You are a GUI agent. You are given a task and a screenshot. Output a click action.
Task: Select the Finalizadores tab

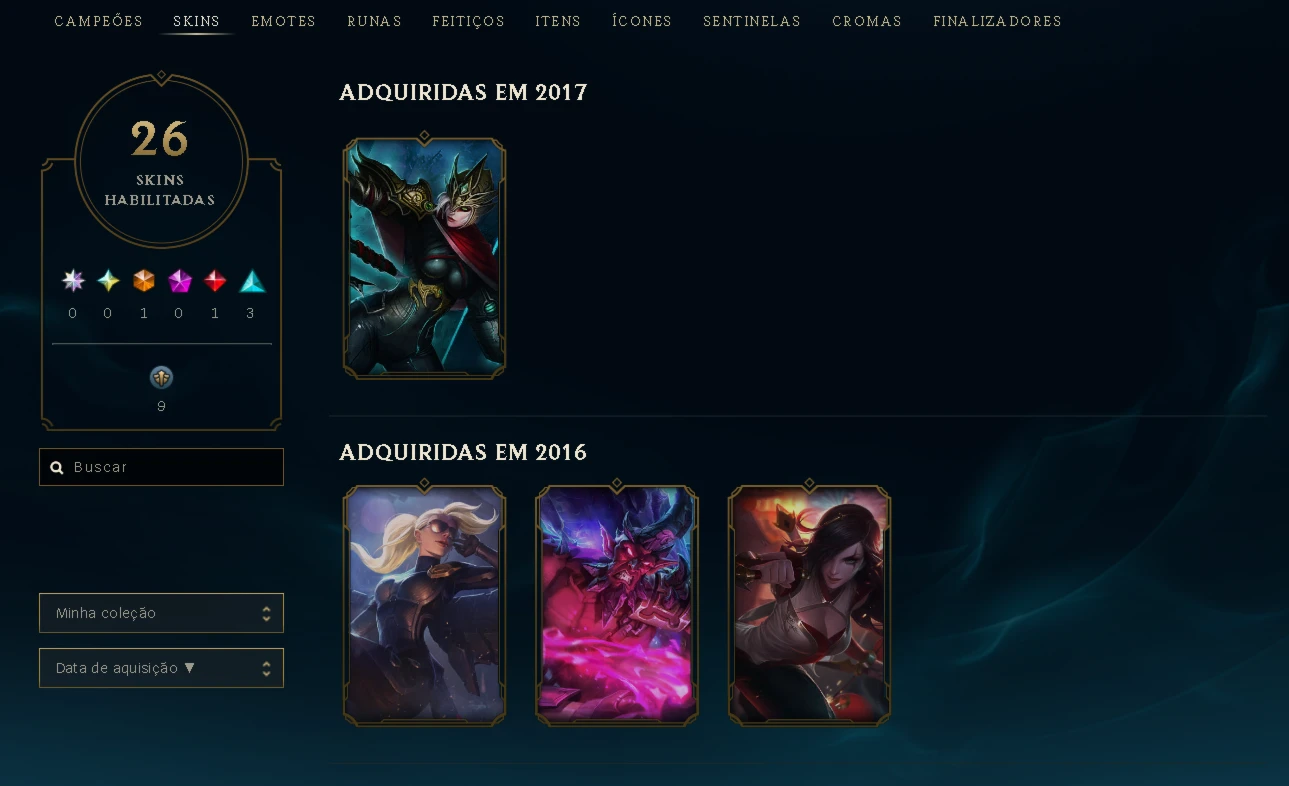(x=997, y=21)
